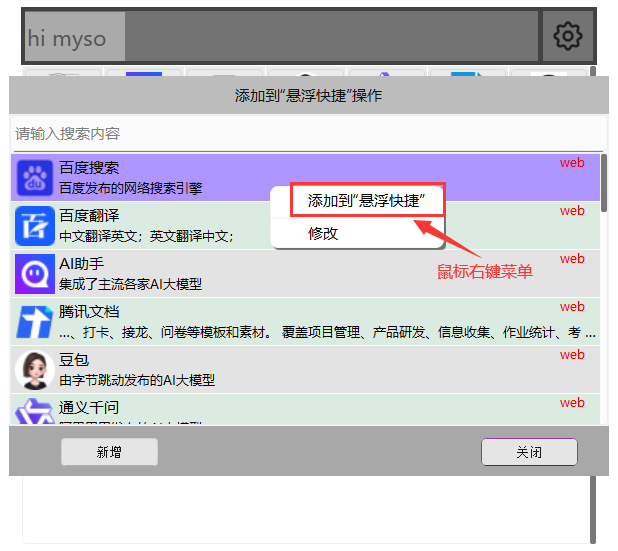This screenshot has height=551, width=618.
Task: Click the web tag on 百度搜索 row
Action: pyautogui.click(x=572, y=163)
